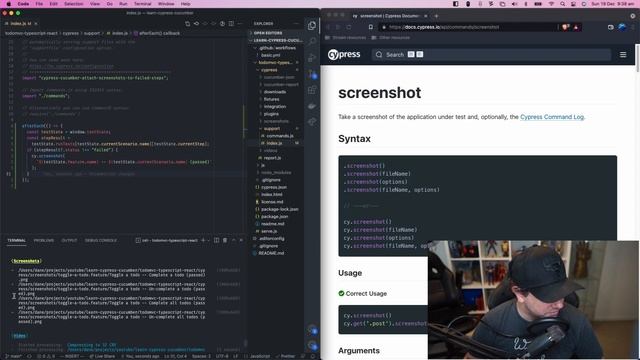Image resolution: width=640 pixels, height=360 pixels.
Task: Click the browser reload icon
Action: [x=349, y=27]
